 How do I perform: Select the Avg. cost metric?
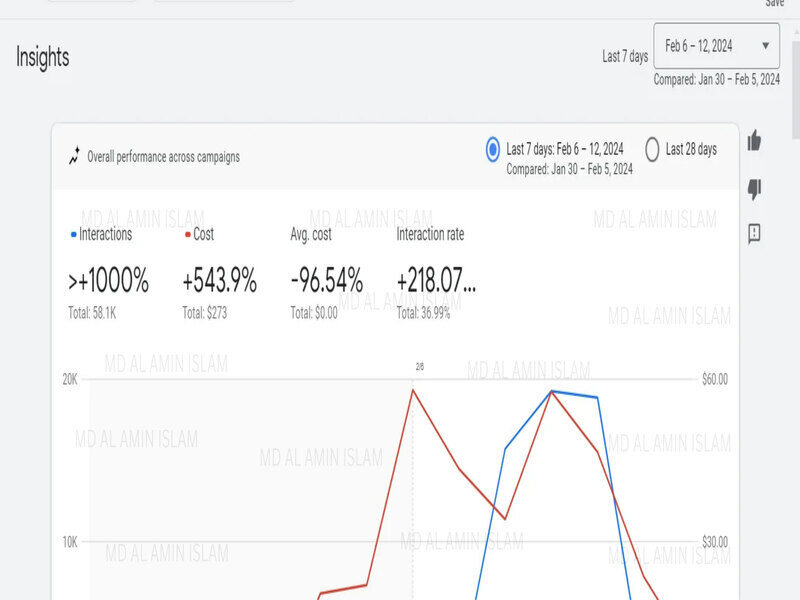click(311, 234)
